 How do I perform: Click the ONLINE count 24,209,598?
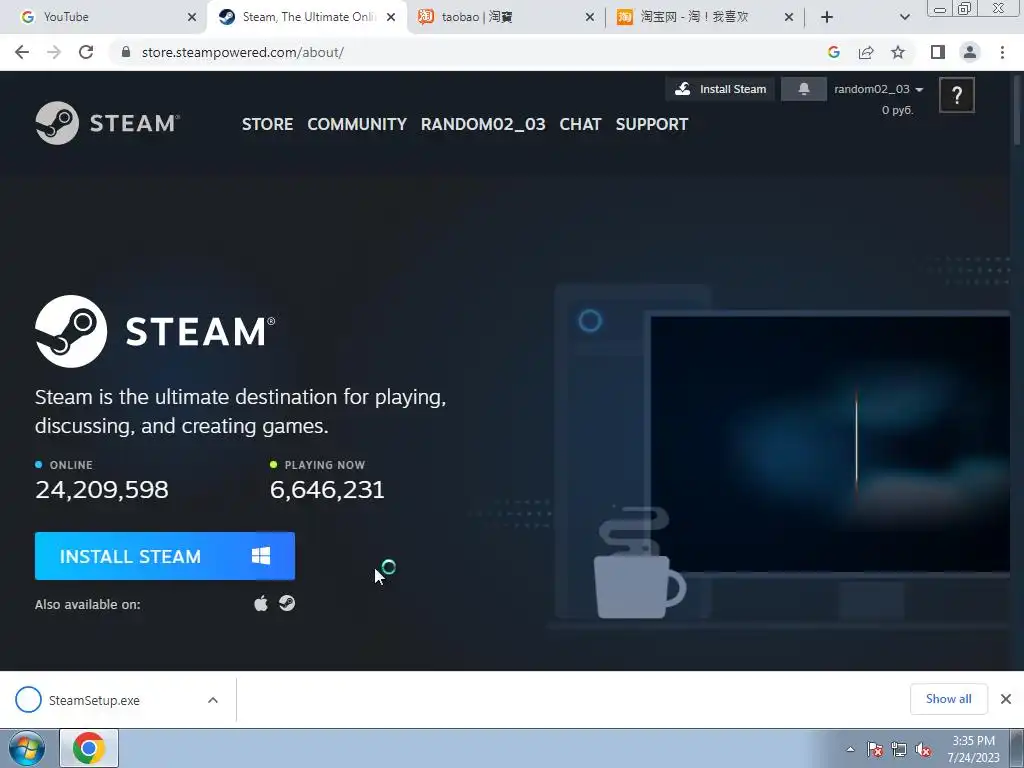[x=102, y=489]
